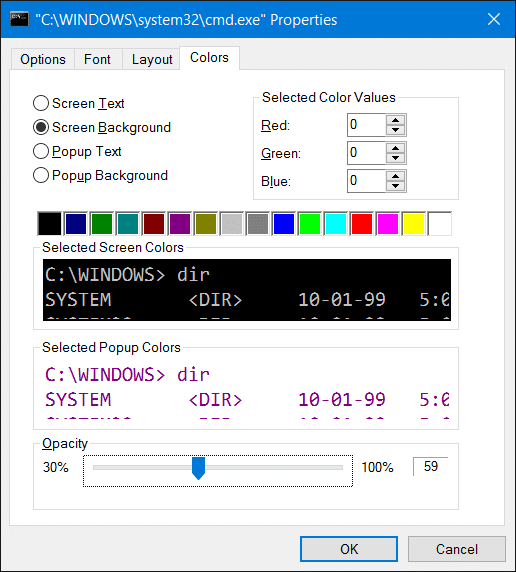Switch to the Options tab
516x572 pixels.
pos(43,59)
